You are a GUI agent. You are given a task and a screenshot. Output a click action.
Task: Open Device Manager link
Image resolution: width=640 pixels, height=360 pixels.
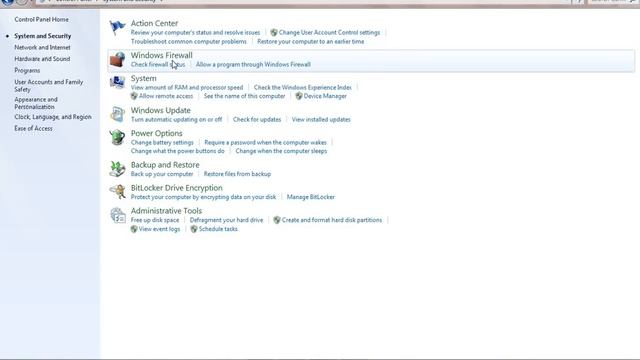click(325, 96)
